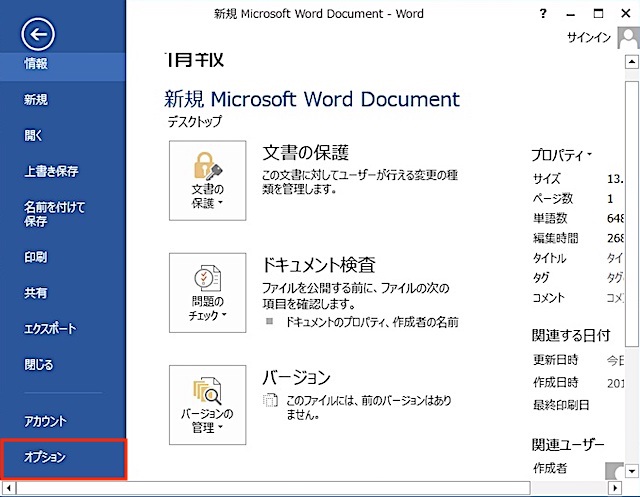Expand the プロパティ dropdown
640x497 pixels.
561,155
